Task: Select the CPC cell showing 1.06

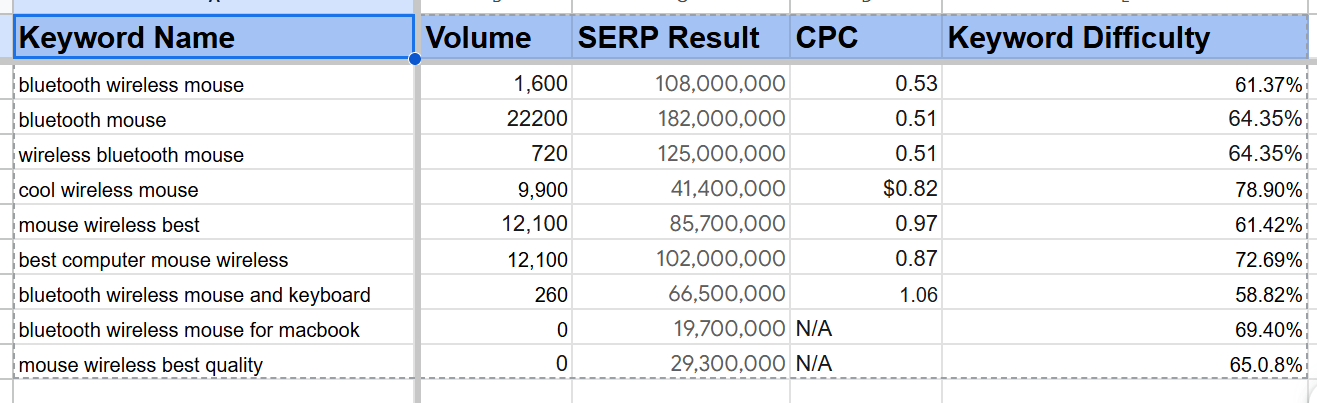Action: point(865,295)
